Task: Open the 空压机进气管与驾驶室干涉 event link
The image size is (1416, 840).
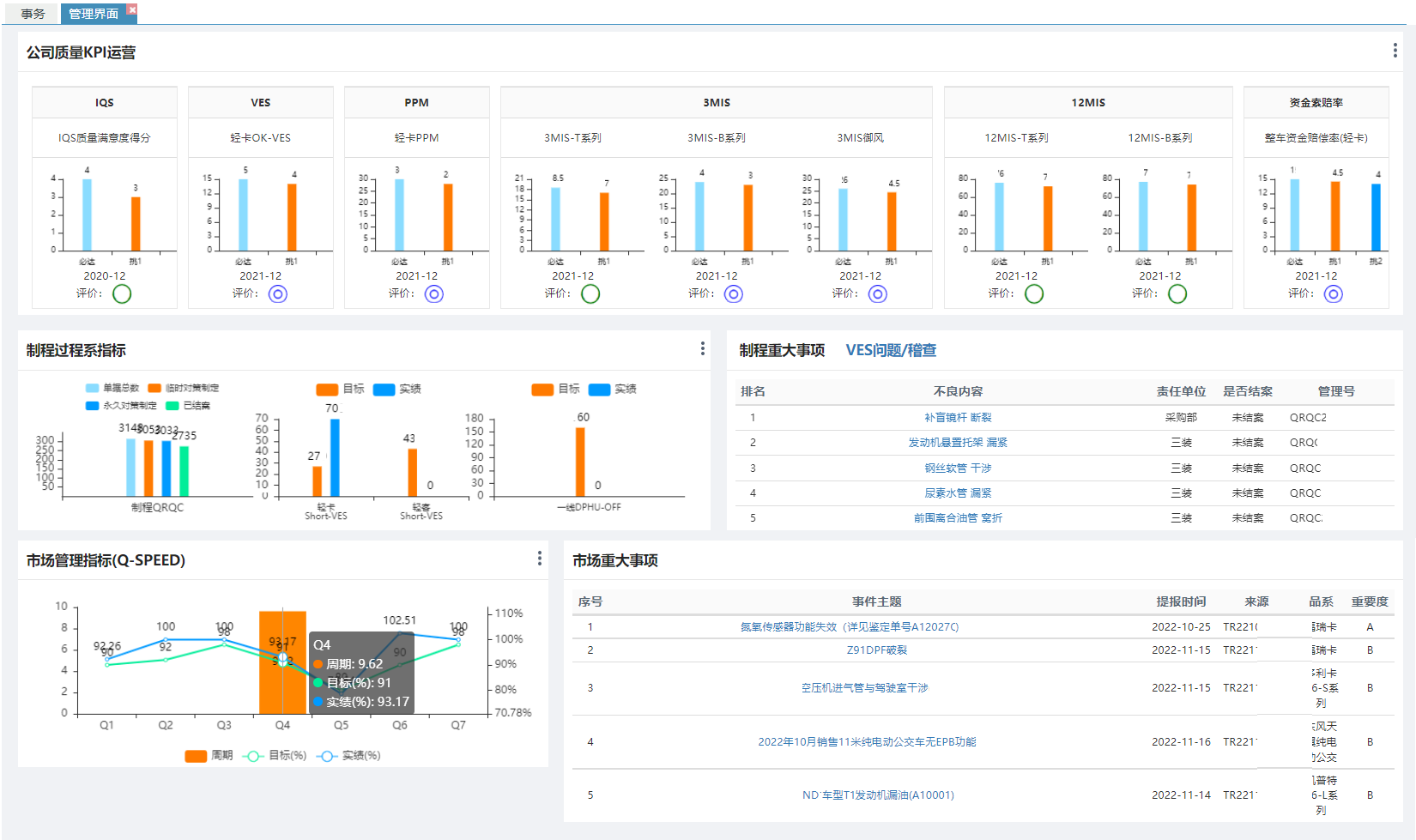Action: (864, 688)
